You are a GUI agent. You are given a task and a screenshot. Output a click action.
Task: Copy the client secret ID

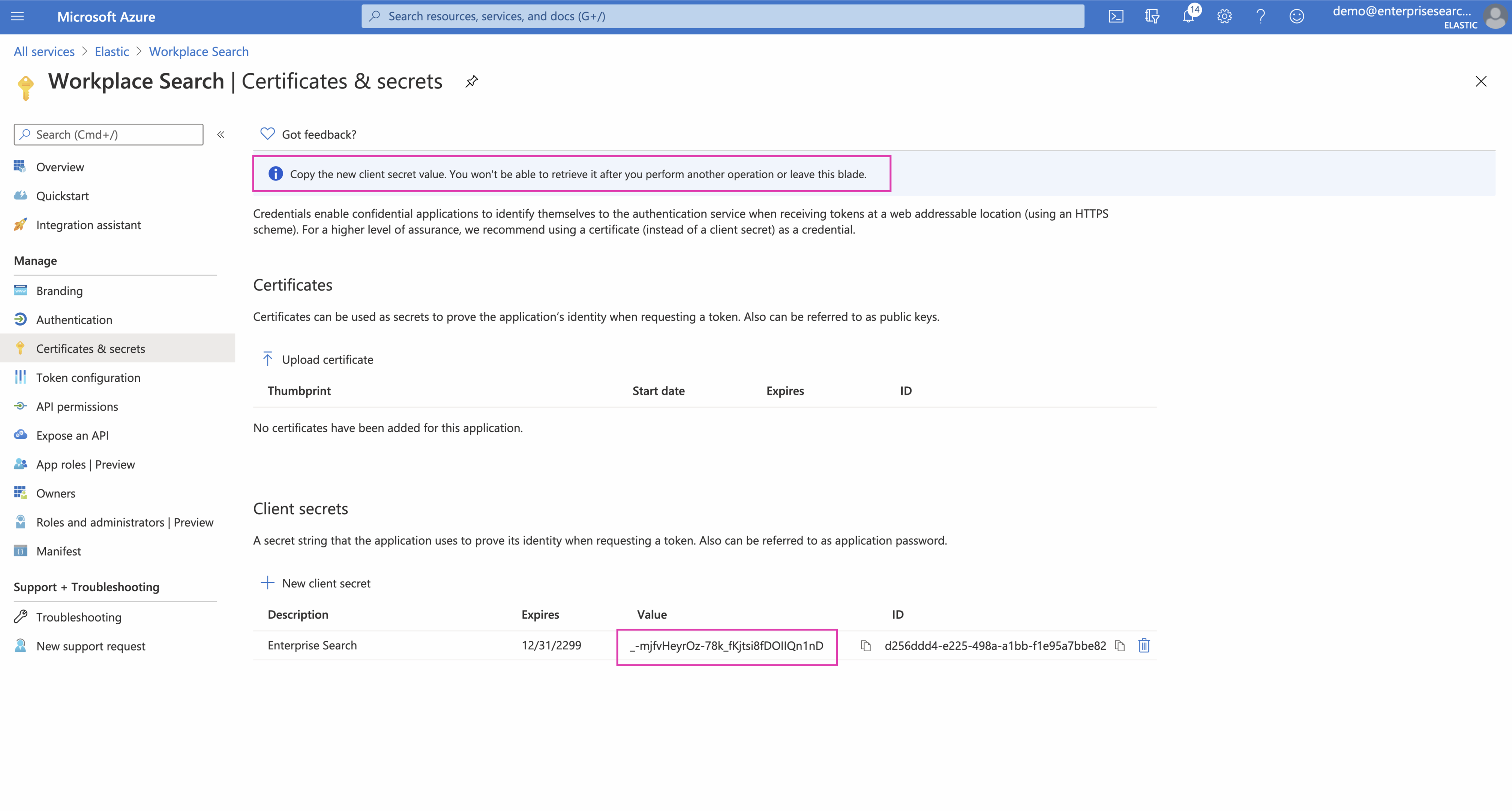[1120, 646]
